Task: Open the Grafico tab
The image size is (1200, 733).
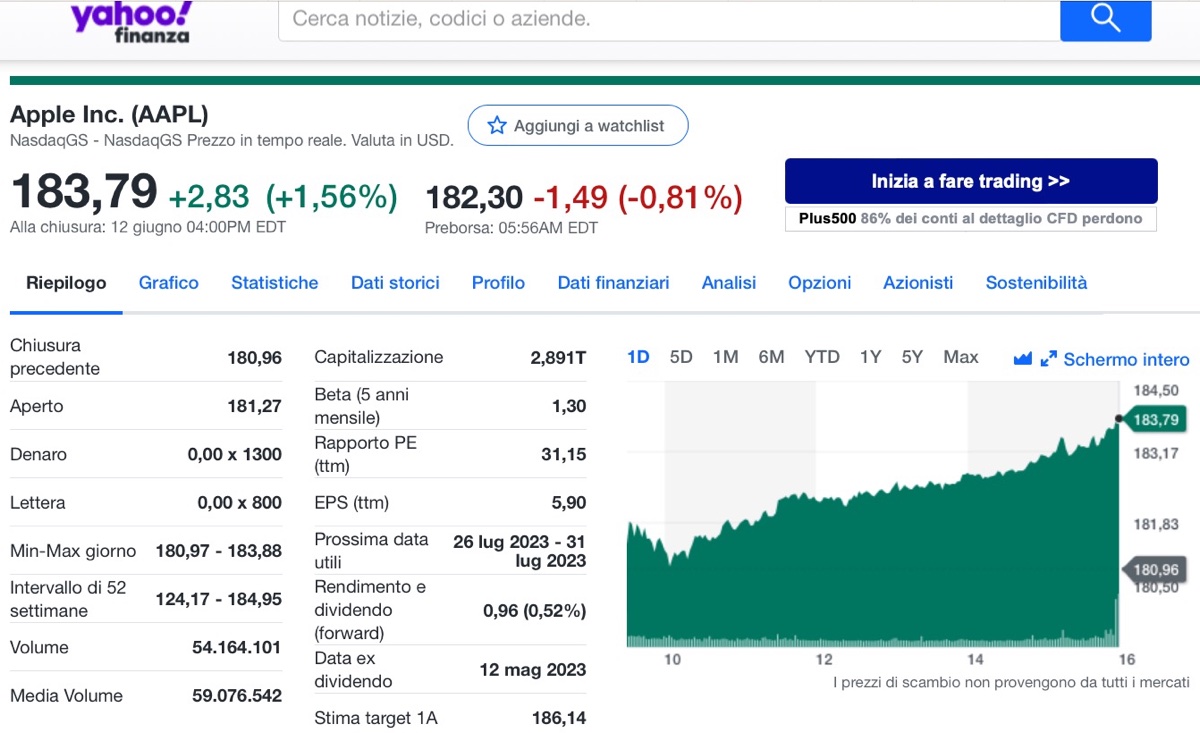Action: coord(169,283)
